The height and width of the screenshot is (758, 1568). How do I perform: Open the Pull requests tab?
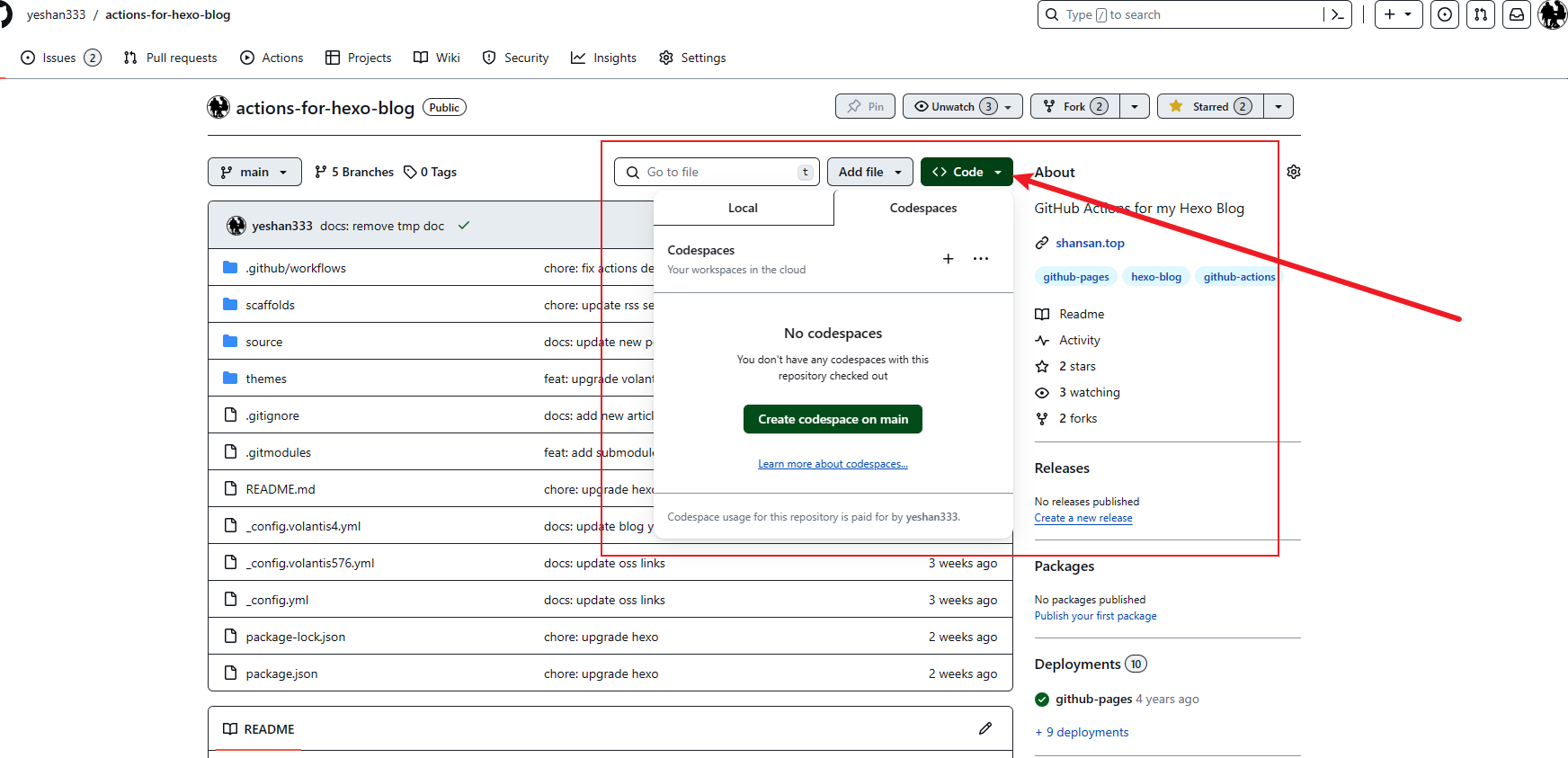[x=170, y=58]
